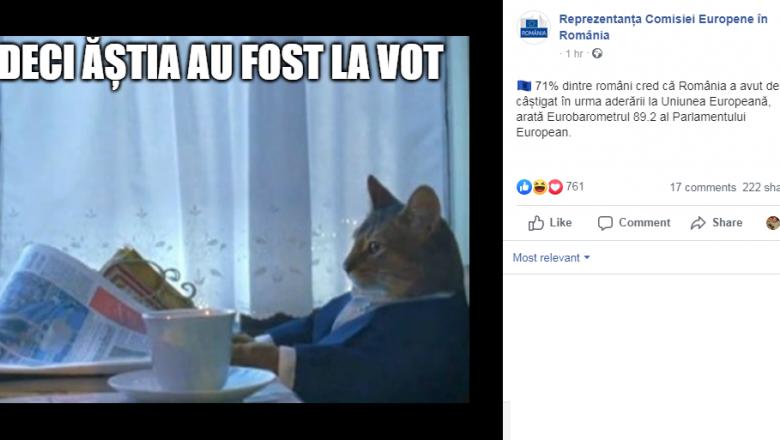Open the Reprezentanța Comisiei Europene în România page

pyautogui.click(x=663, y=27)
